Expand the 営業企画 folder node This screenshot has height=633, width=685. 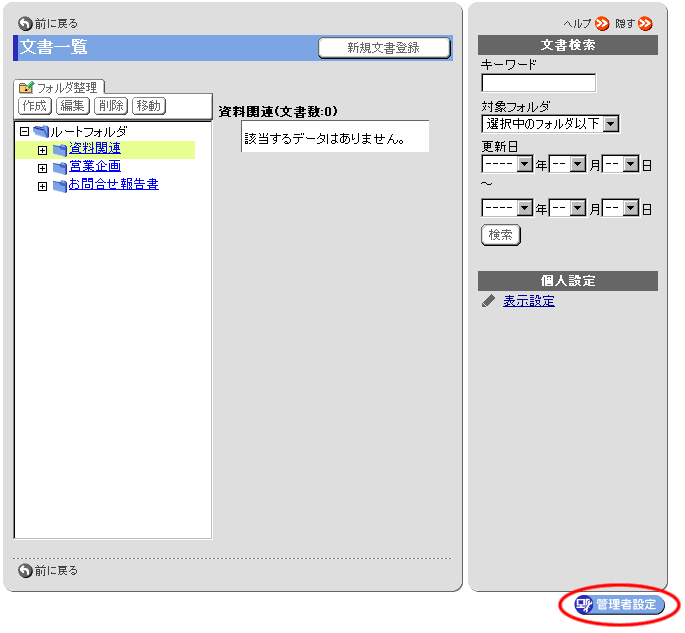tap(42, 168)
